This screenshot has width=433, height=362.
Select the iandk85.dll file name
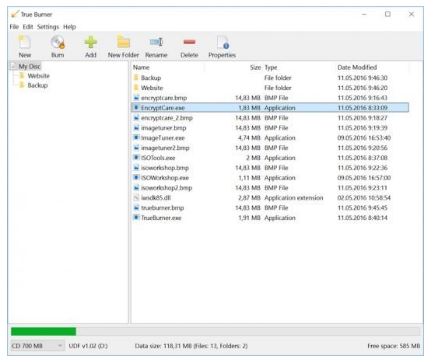156,198
